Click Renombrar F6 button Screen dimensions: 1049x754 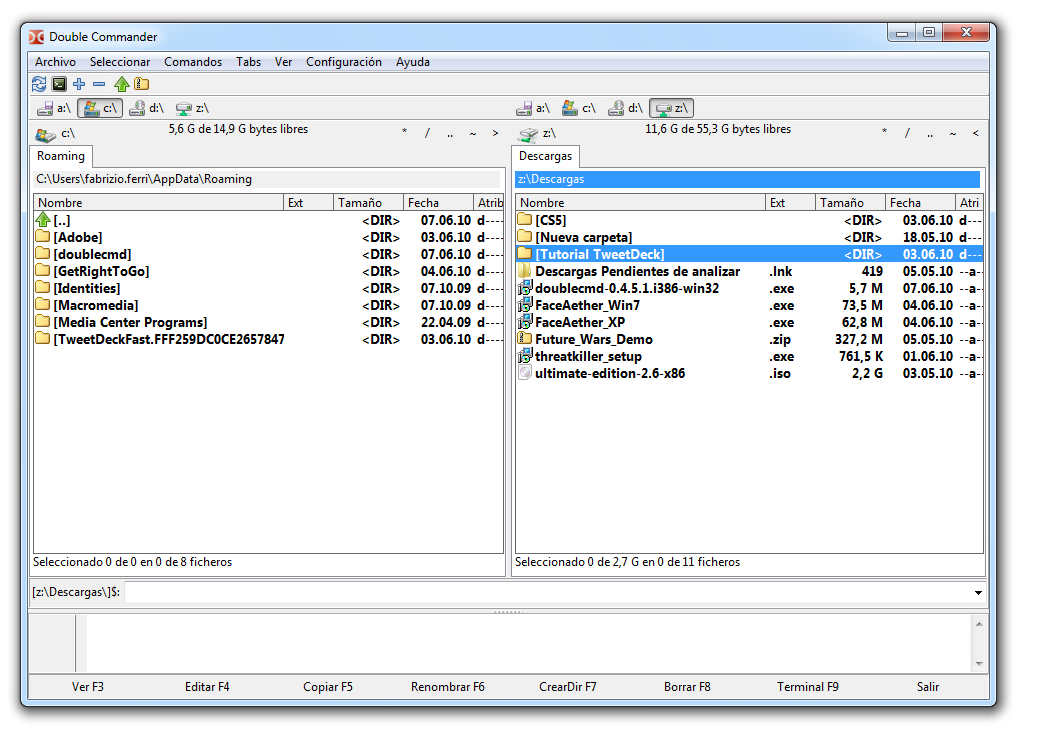(448, 686)
